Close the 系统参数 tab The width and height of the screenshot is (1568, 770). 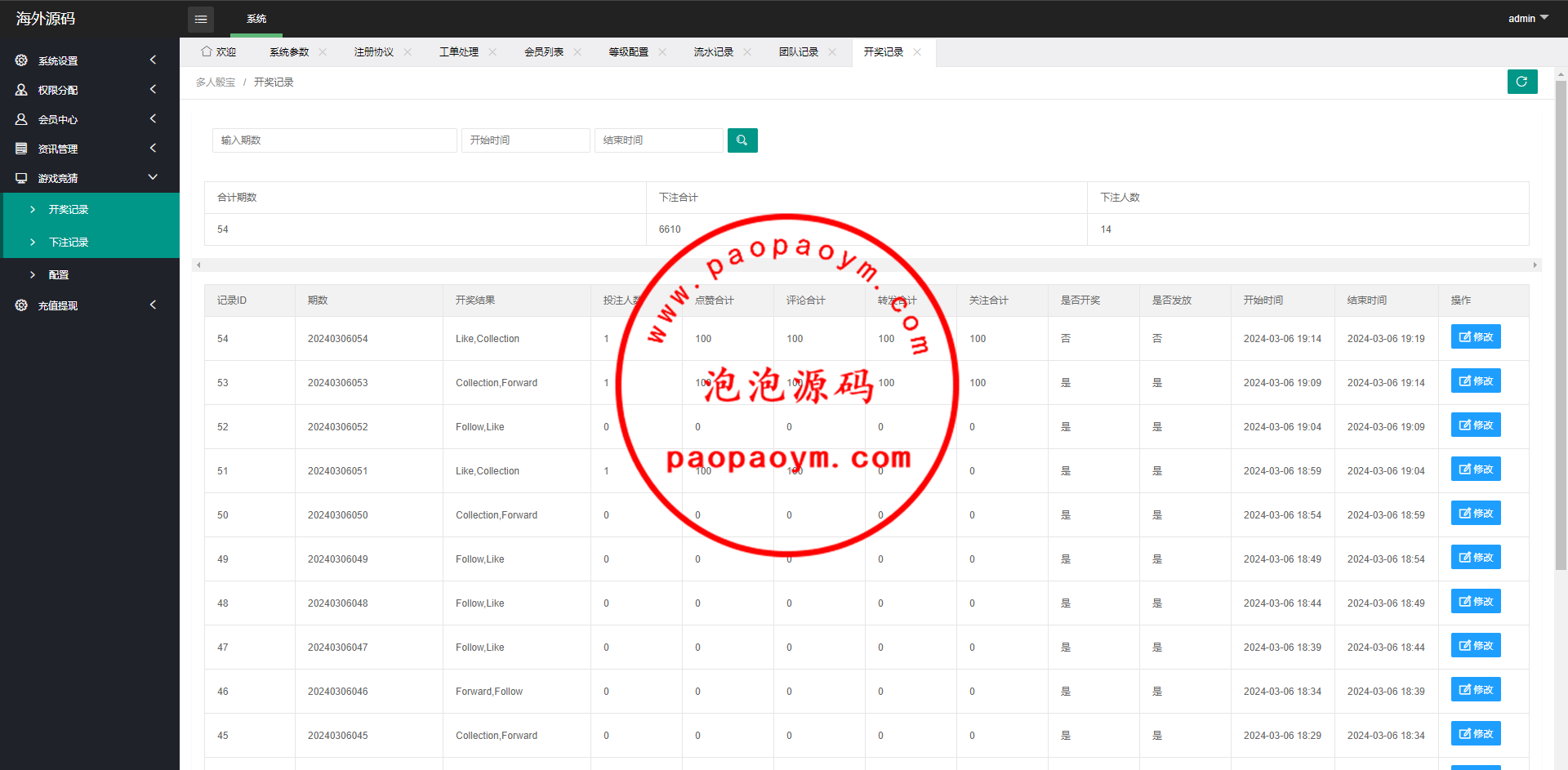(x=323, y=52)
